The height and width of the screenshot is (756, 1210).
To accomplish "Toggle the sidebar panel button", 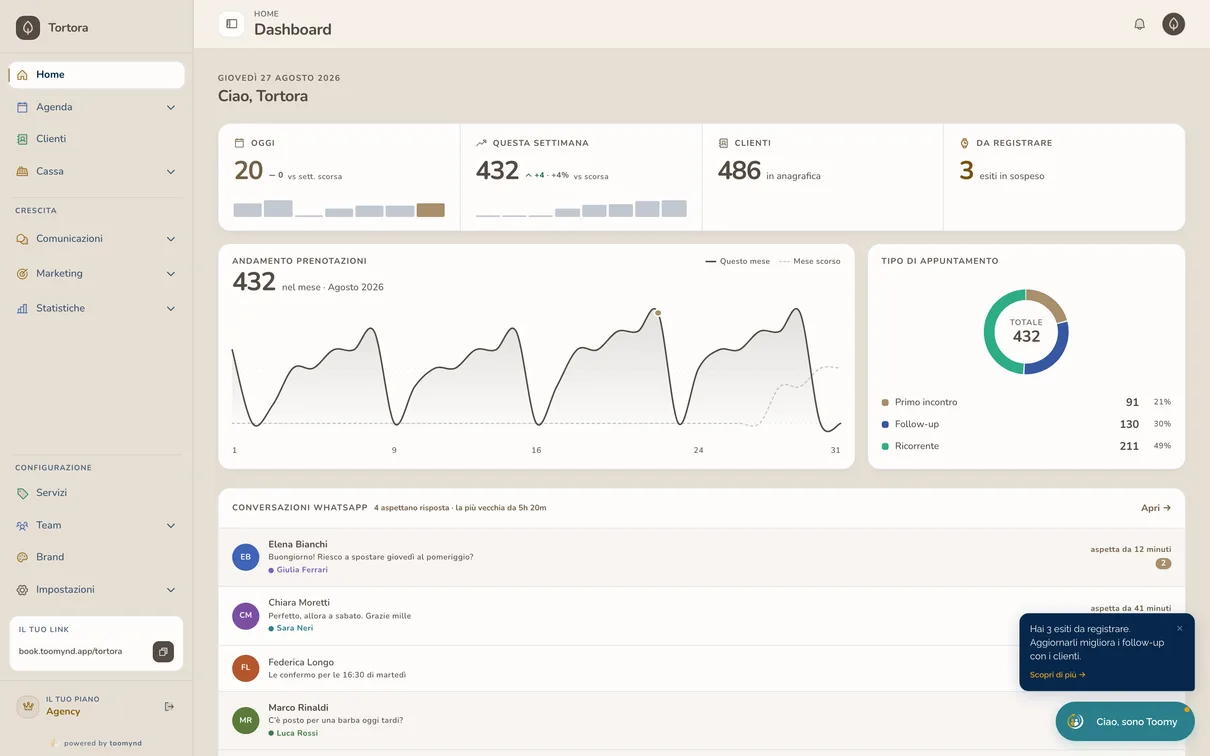I will (x=232, y=24).
